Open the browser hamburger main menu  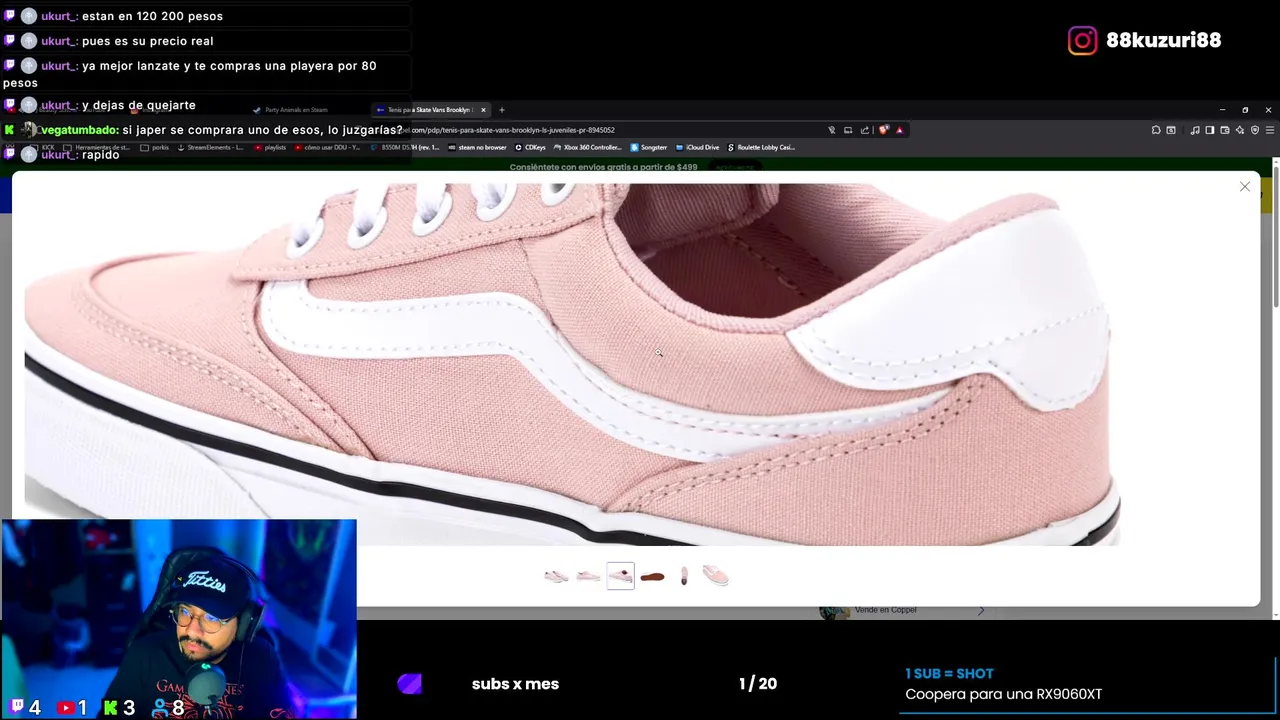pyautogui.click(x=1270, y=130)
